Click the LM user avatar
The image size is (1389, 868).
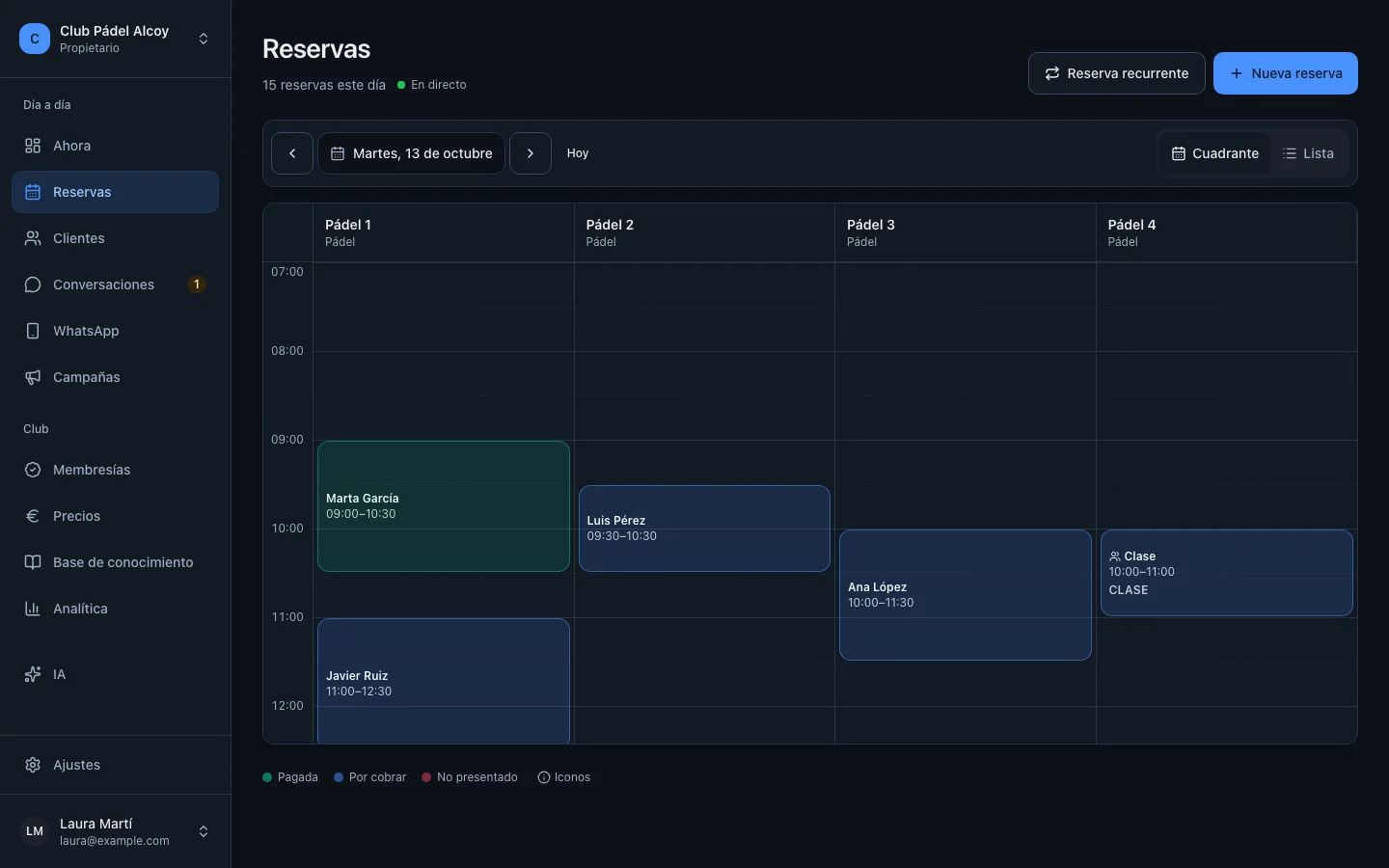pyautogui.click(x=35, y=831)
